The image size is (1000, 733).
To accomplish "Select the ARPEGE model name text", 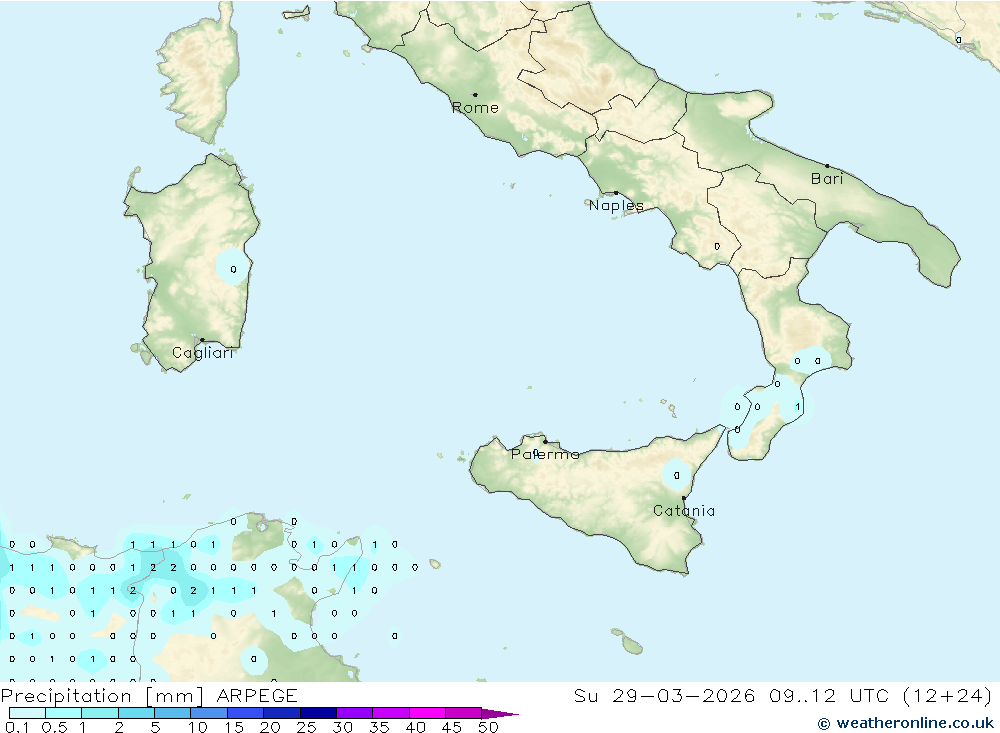I will tap(257, 695).
